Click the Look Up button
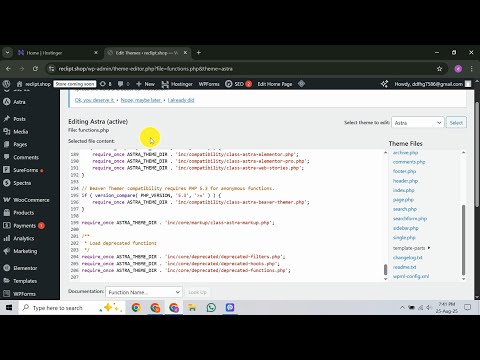The width and height of the screenshot is (480, 360). (197, 292)
